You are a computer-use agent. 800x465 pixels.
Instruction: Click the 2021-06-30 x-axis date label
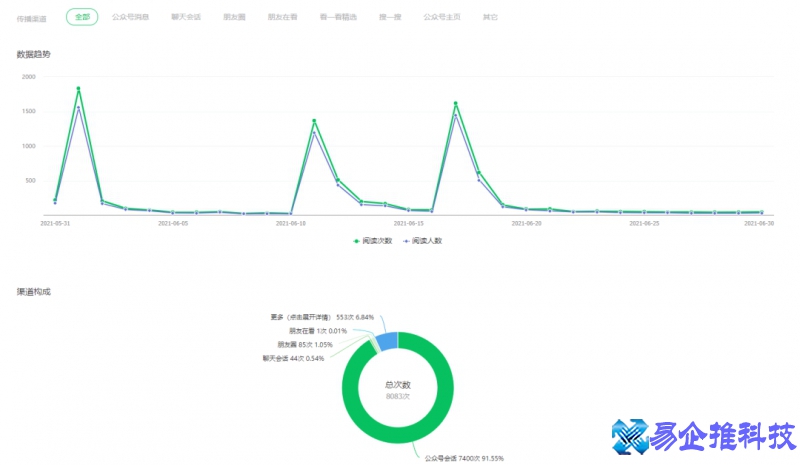759,224
